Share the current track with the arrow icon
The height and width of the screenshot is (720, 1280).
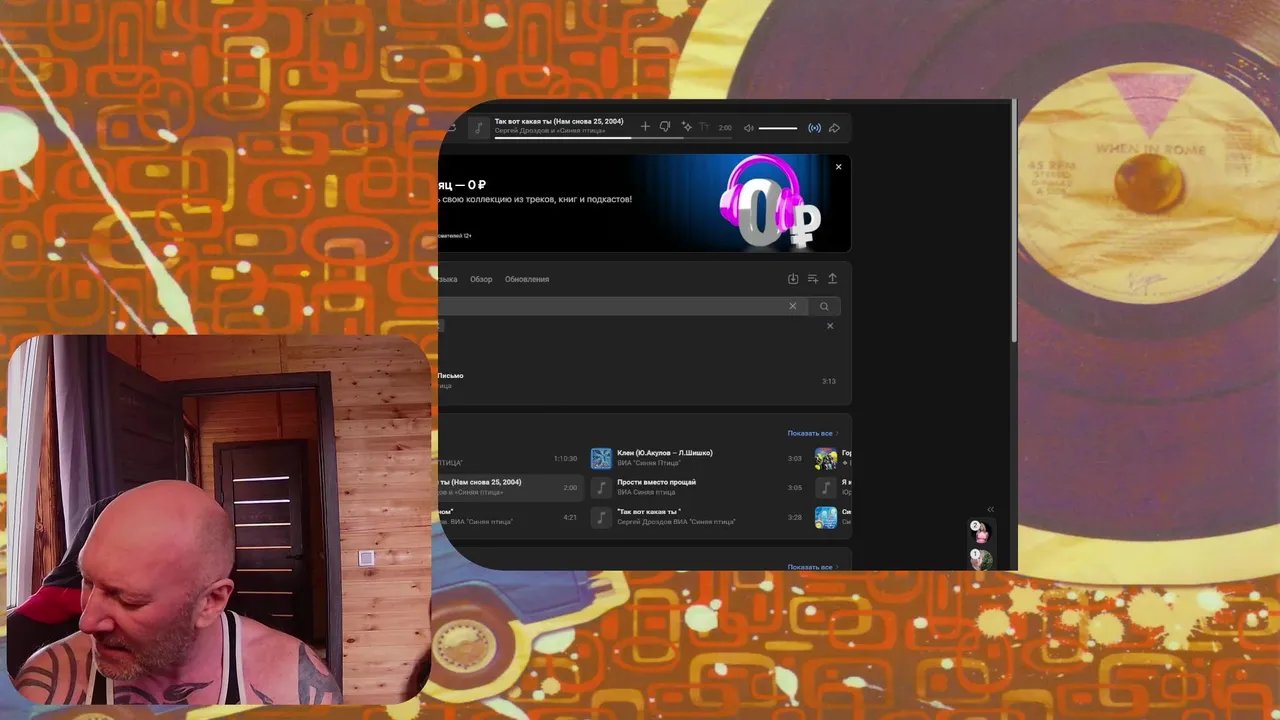834,128
